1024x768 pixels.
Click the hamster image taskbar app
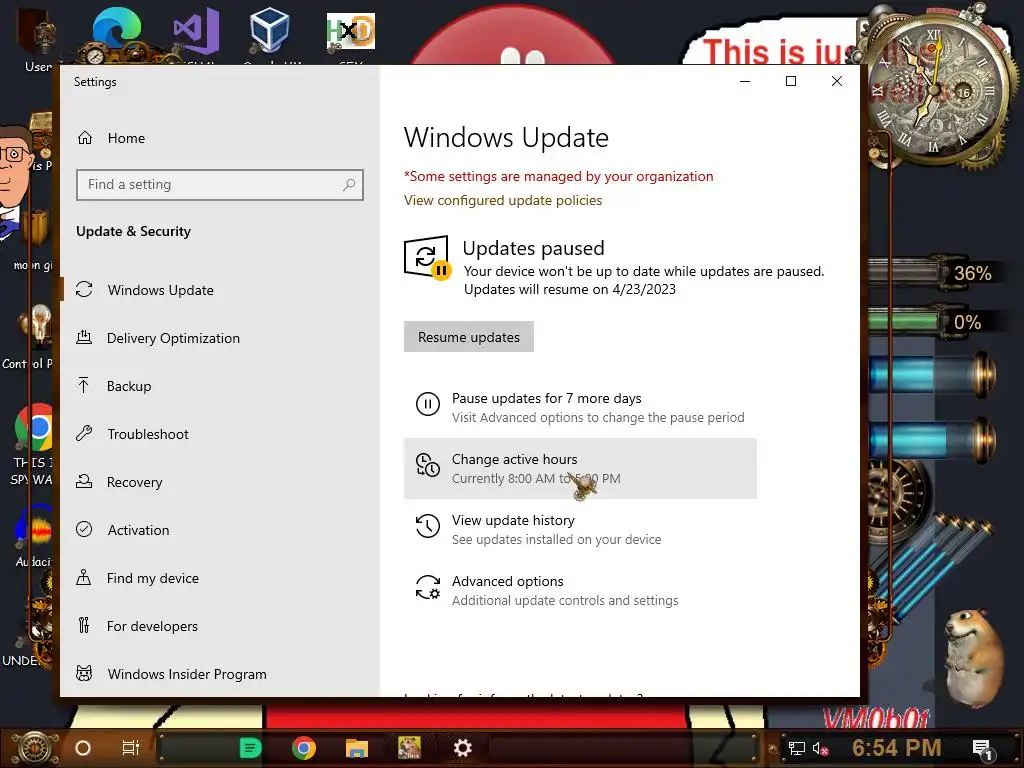[x=409, y=748]
